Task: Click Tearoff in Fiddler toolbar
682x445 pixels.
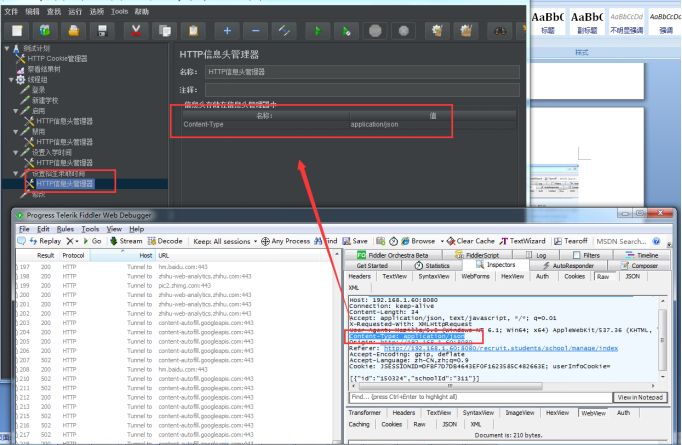Action: pyautogui.click(x=571, y=241)
